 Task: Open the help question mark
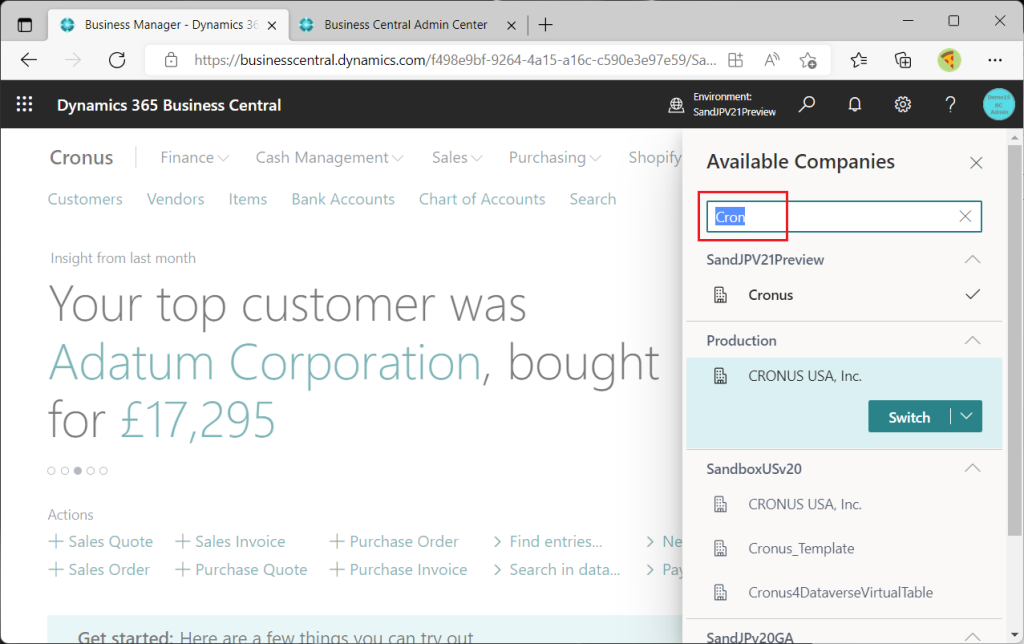(950, 105)
